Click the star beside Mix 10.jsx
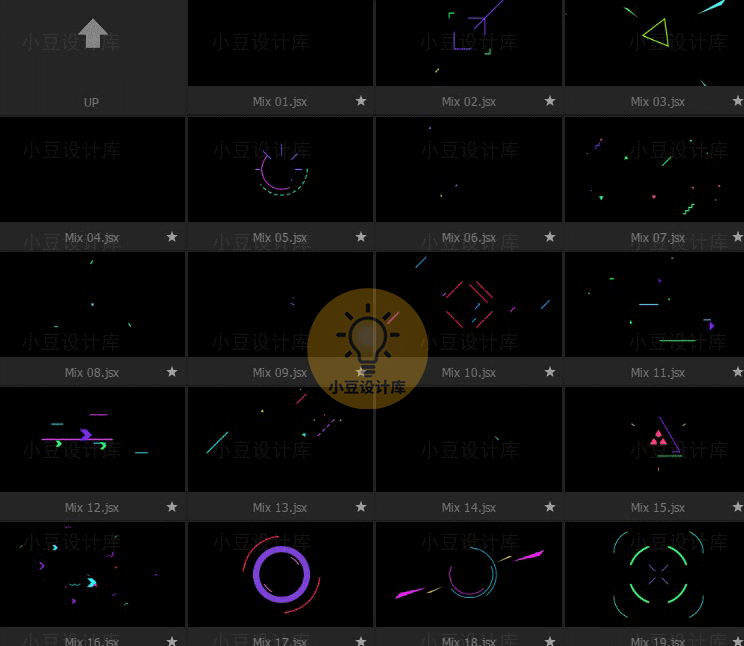Image resolution: width=744 pixels, height=646 pixels. click(x=550, y=372)
